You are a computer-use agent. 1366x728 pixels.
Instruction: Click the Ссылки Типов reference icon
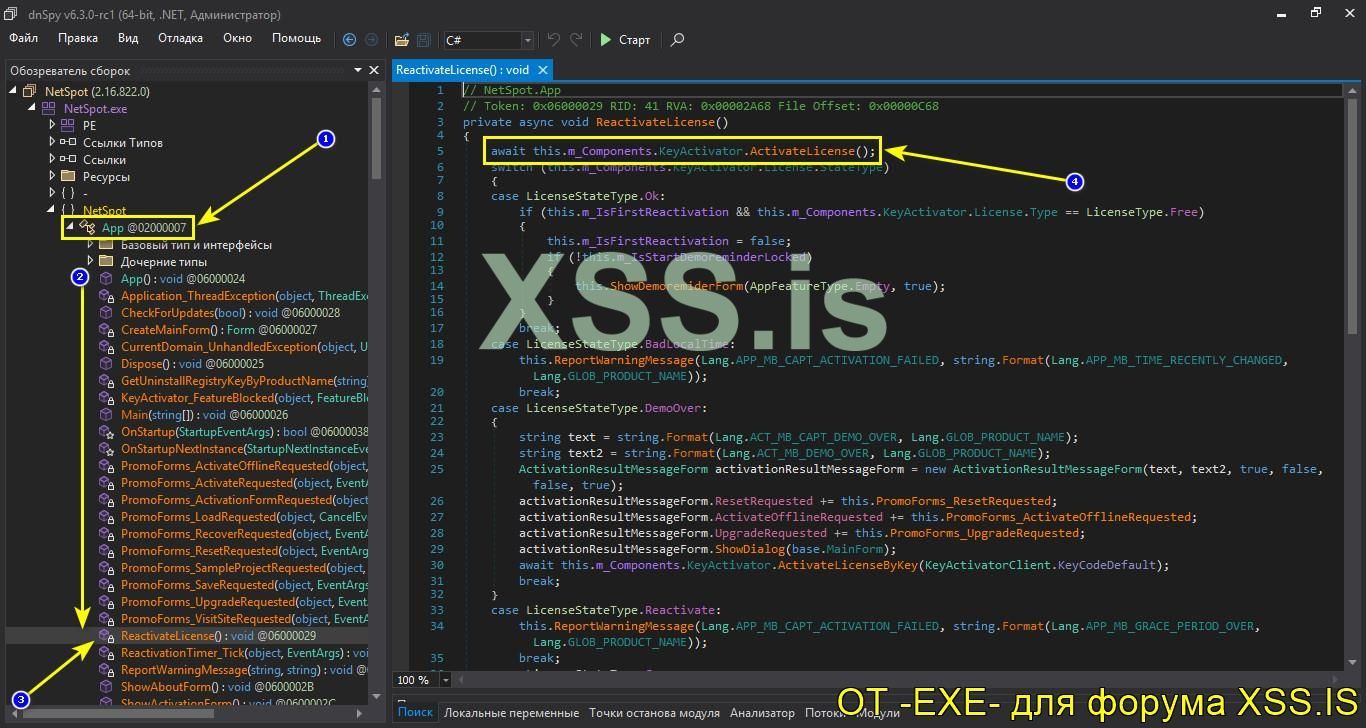coord(67,143)
